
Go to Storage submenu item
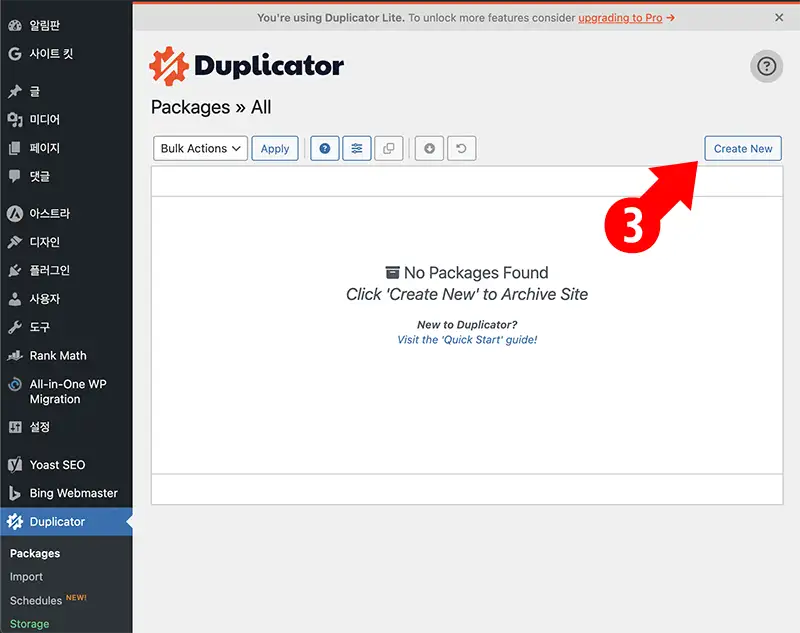30,624
